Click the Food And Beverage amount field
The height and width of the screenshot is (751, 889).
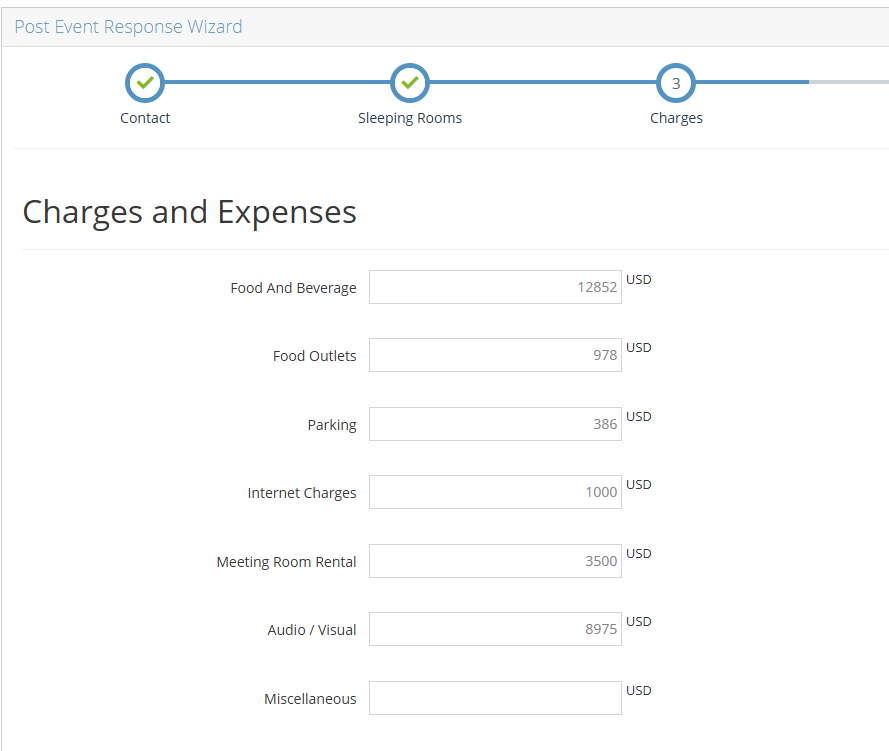click(495, 287)
